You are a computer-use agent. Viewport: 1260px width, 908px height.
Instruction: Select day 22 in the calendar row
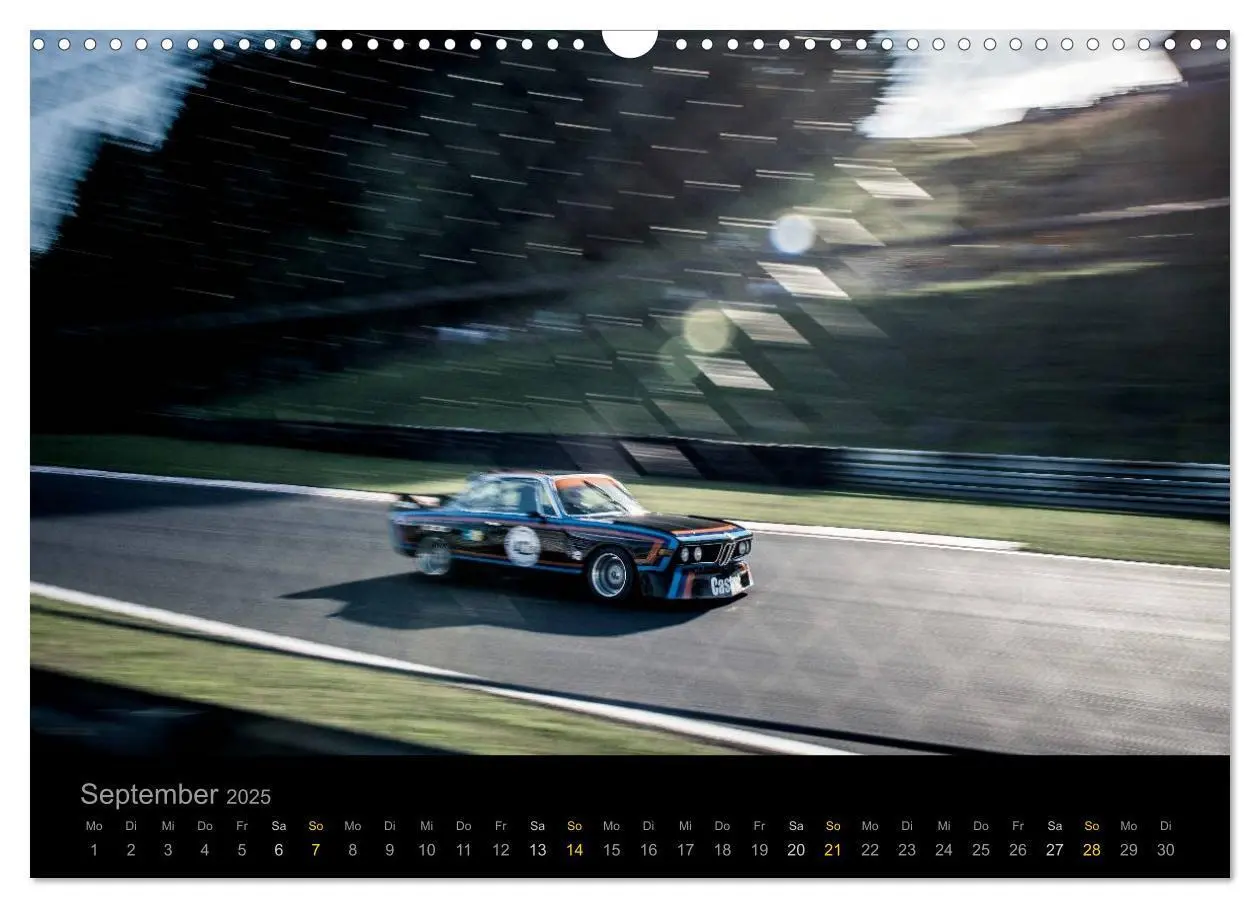point(870,850)
